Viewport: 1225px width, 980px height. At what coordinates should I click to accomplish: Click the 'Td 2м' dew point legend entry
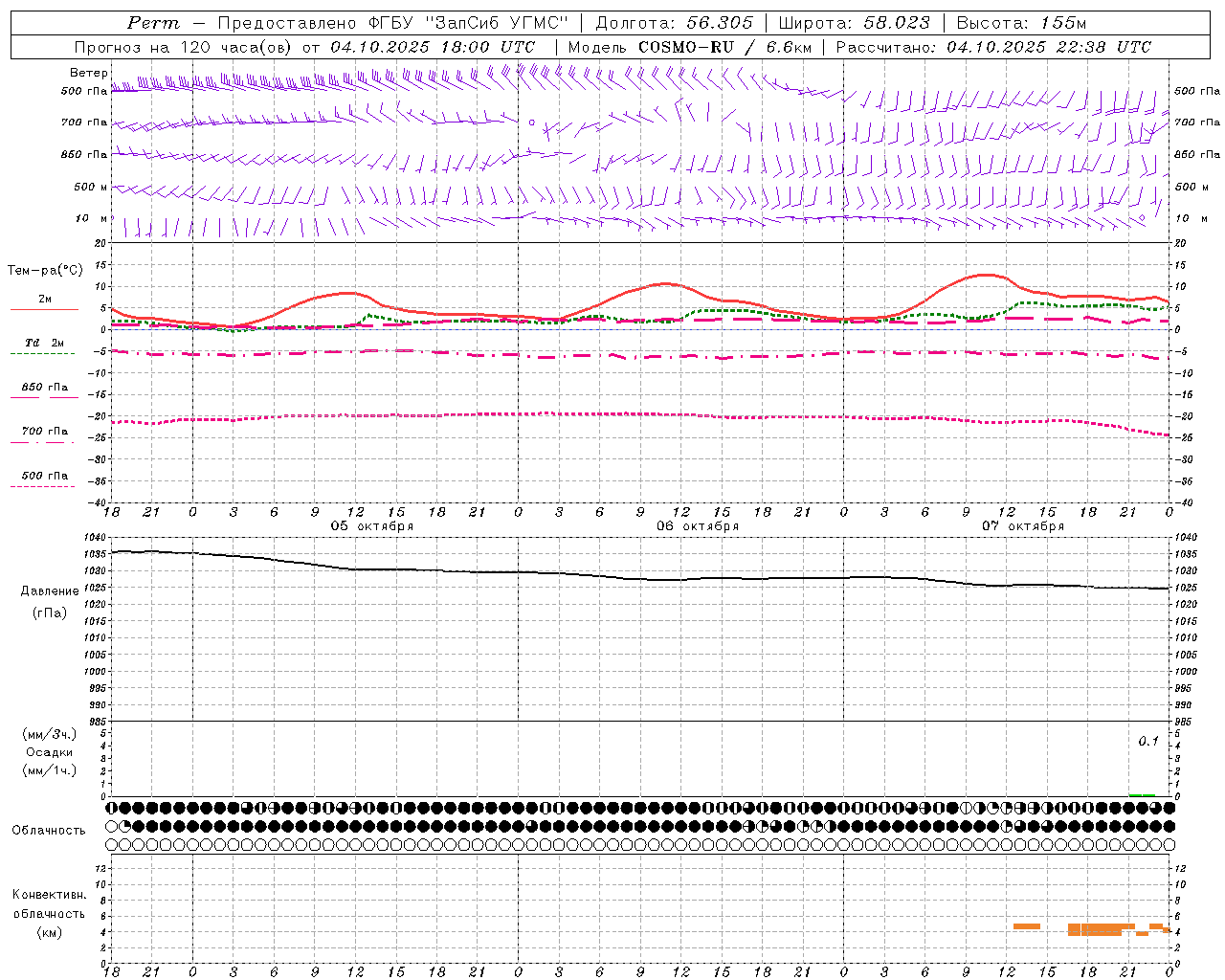44,343
